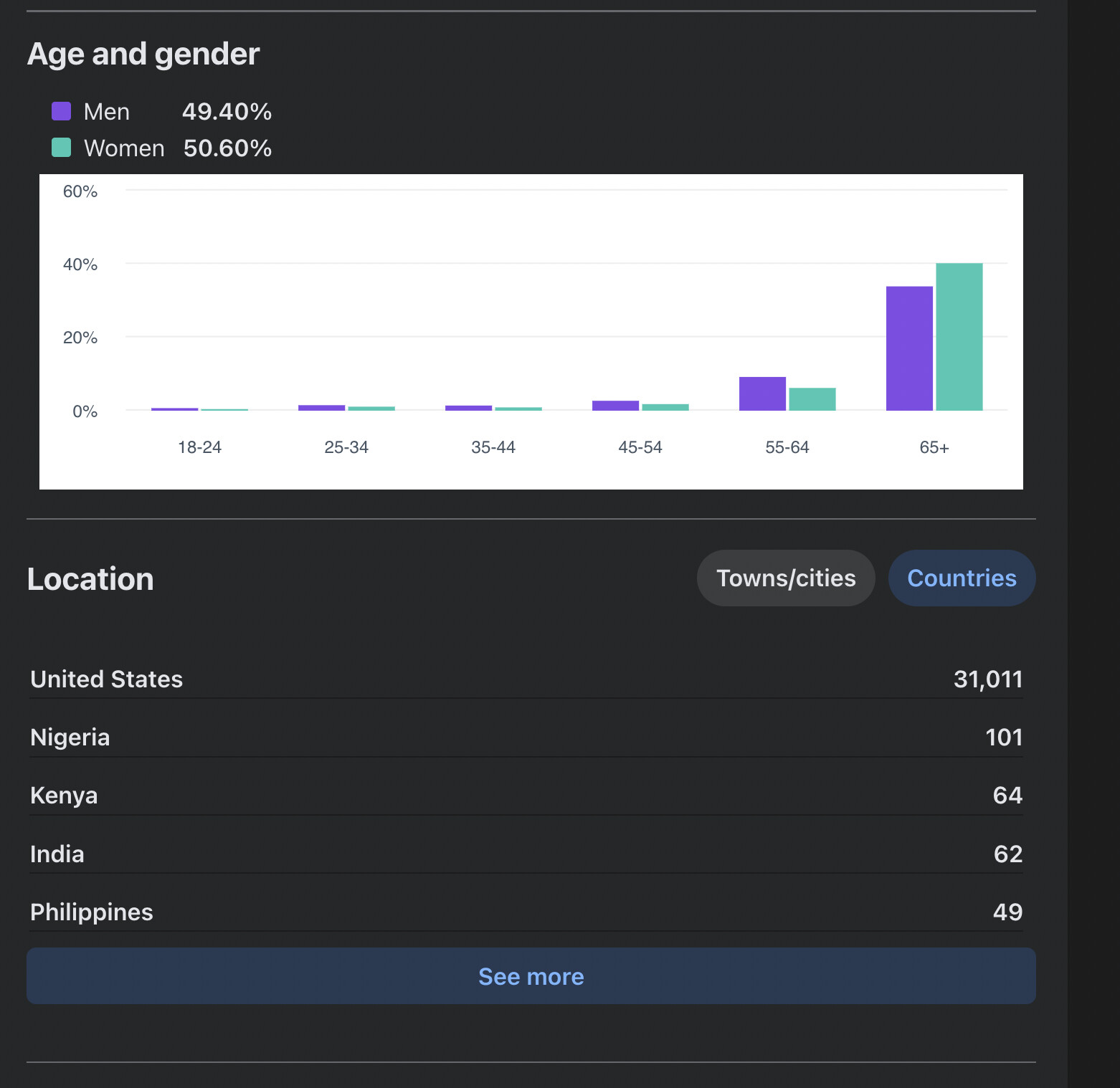Click the Age and gender heading
Viewport: 1120px width, 1088px height.
(143, 54)
